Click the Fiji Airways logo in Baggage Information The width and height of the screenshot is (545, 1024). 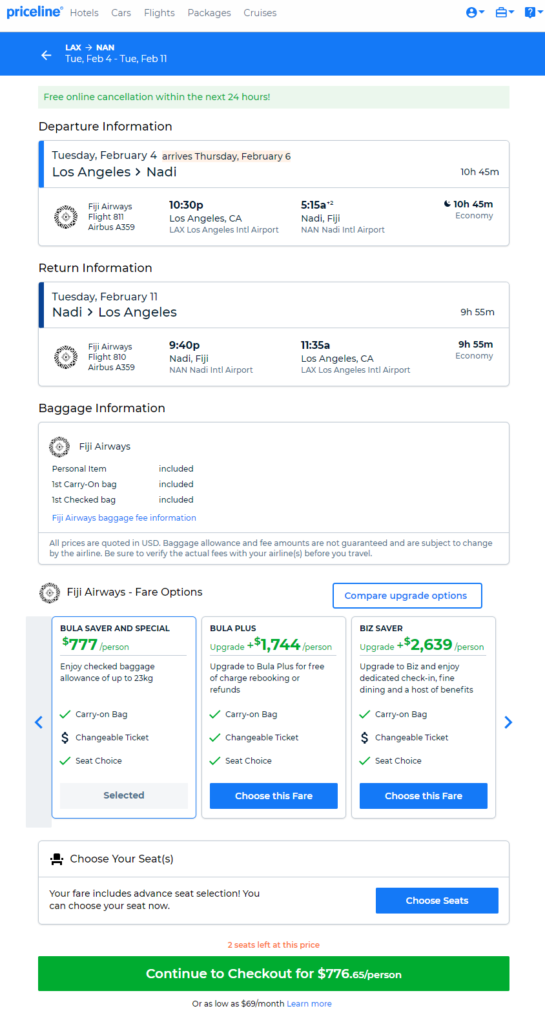(x=59, y=447)
